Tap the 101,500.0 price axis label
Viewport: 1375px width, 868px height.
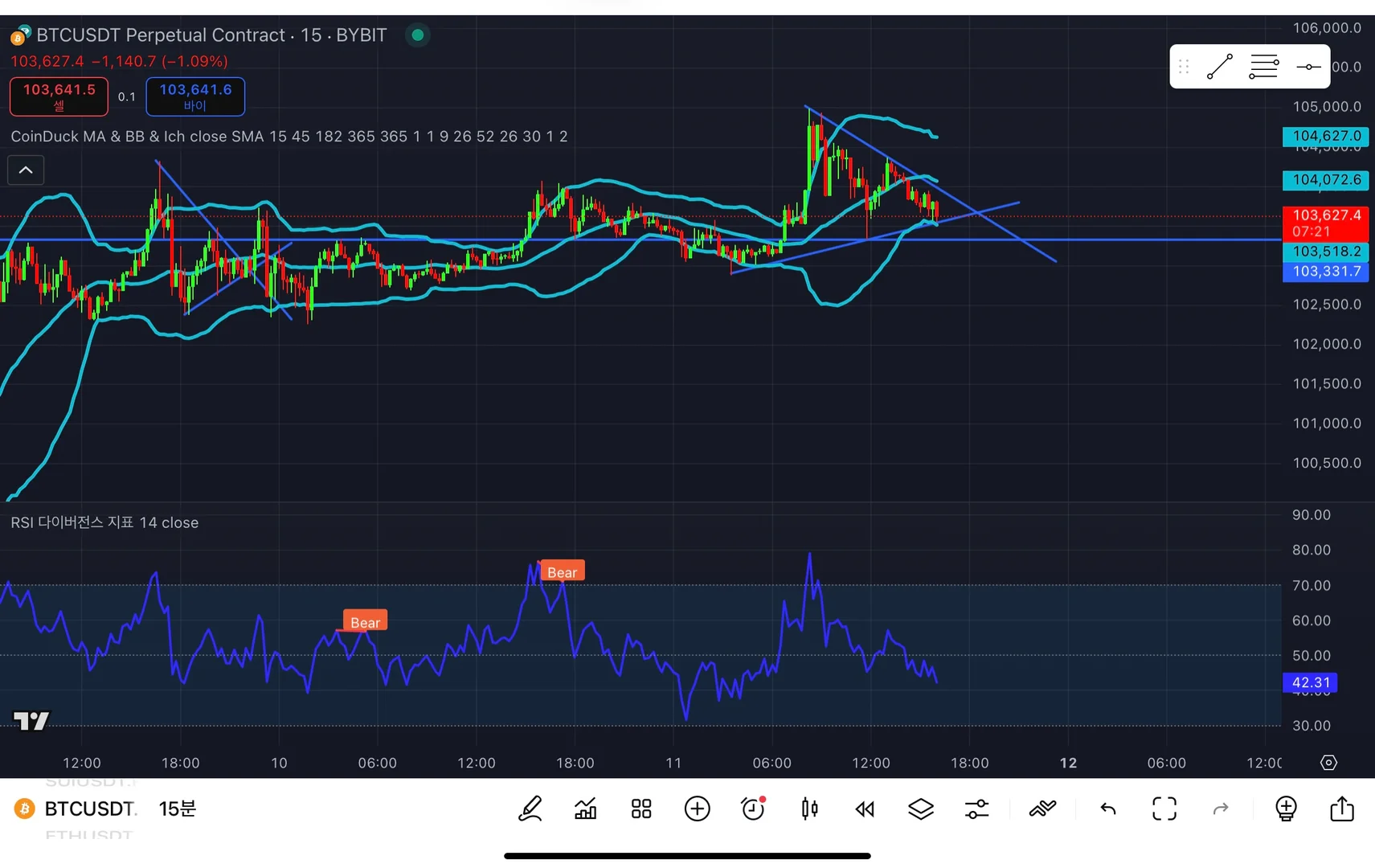1327,383
